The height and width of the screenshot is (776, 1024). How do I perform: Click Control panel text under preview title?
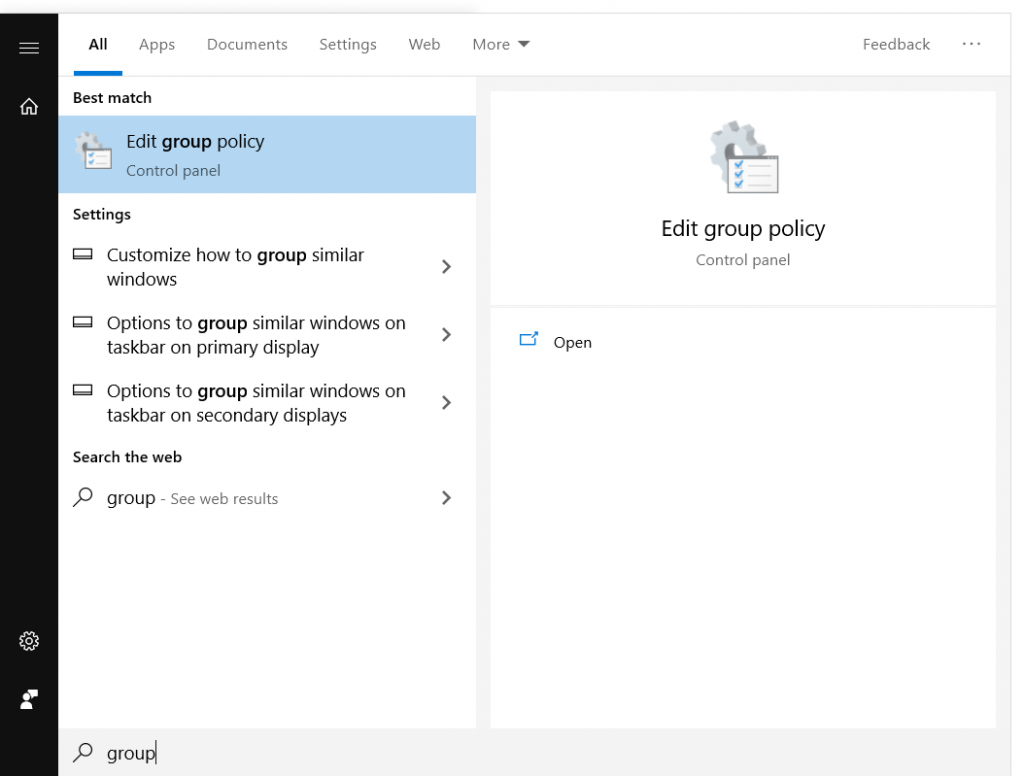tap(743, 260)
